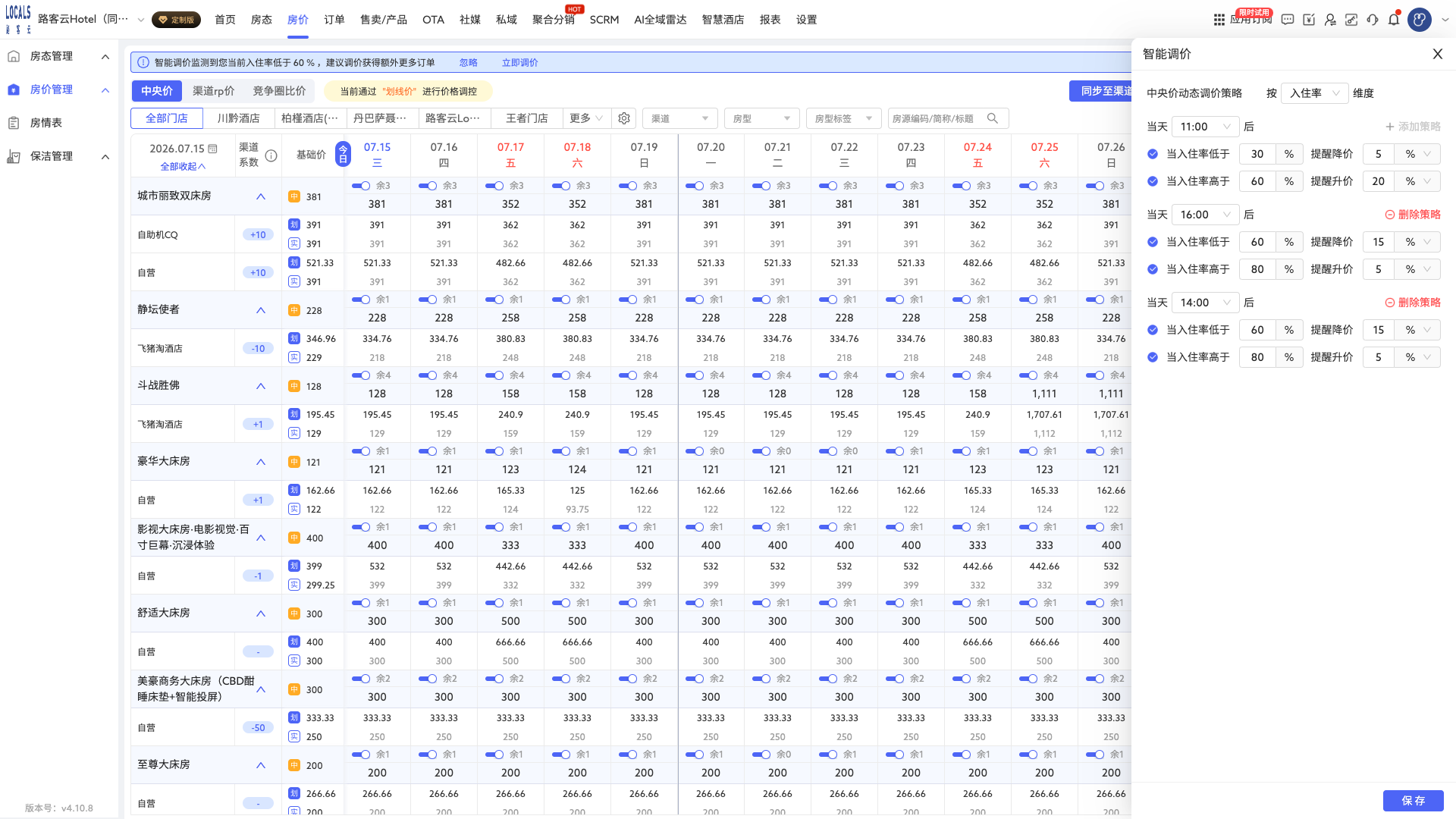Click 忽略 in the notice bar
The height and width of the screenshot is (819, 1456).
tap(469, 63)
